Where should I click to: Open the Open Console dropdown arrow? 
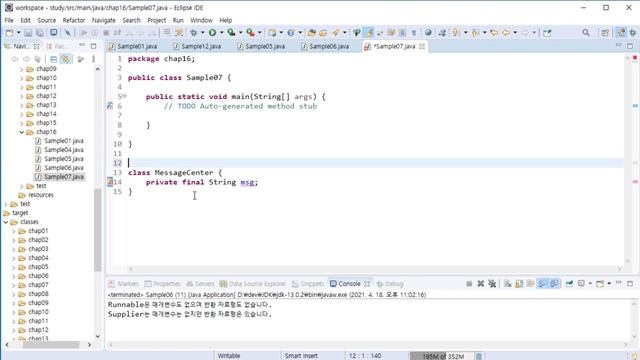(609, 284)
